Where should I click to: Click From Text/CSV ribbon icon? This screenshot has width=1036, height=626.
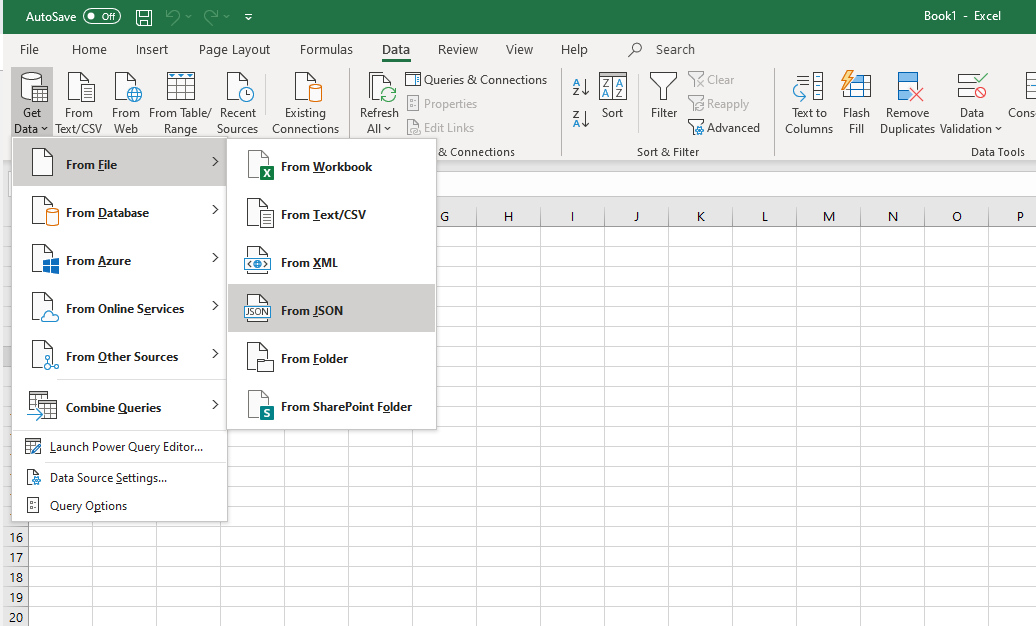(x=79, y=102)
